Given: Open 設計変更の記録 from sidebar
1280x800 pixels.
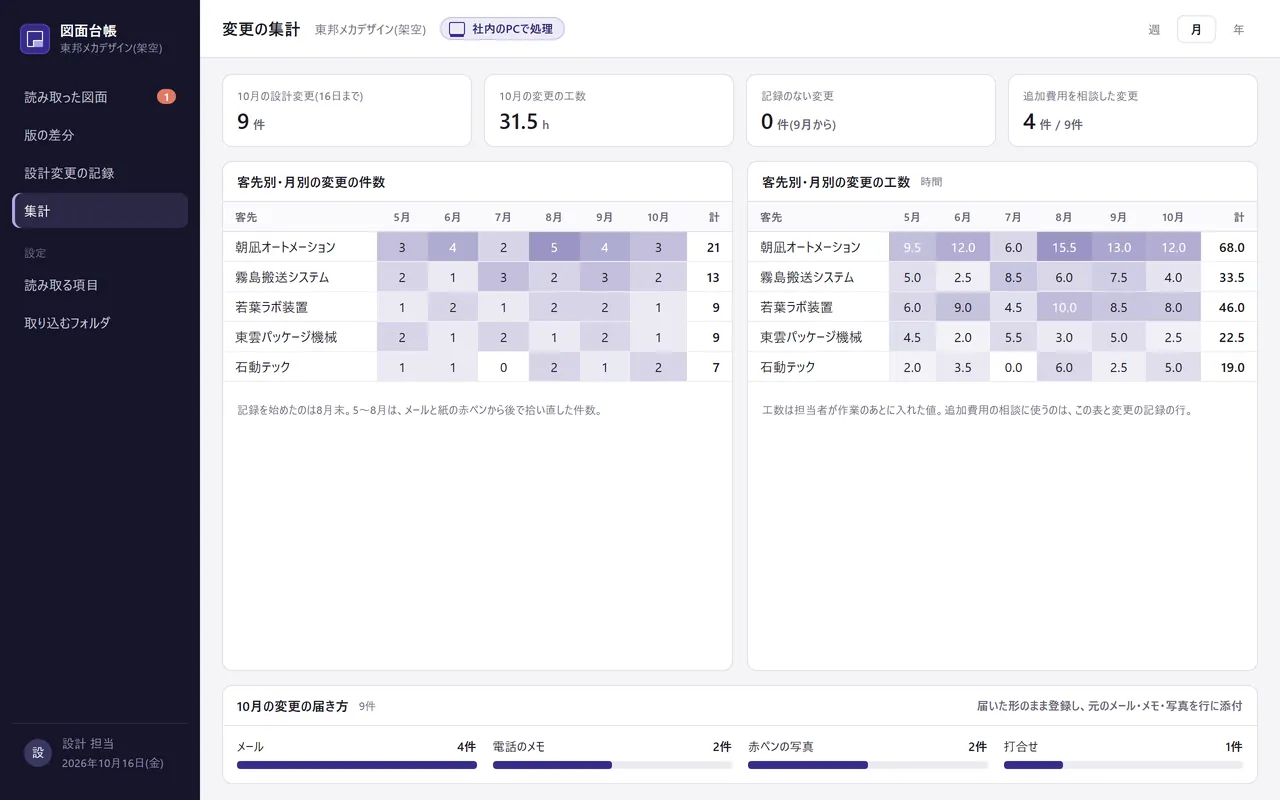Looking at the screenshot, I should pos(100,173).
